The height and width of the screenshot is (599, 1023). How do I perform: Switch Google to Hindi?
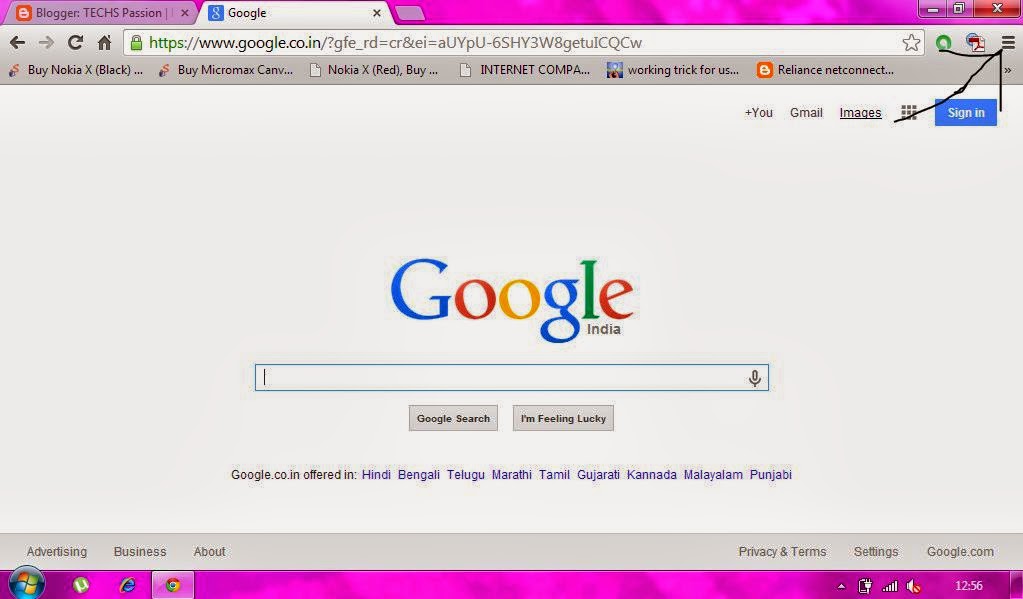(x=376, y=474)
